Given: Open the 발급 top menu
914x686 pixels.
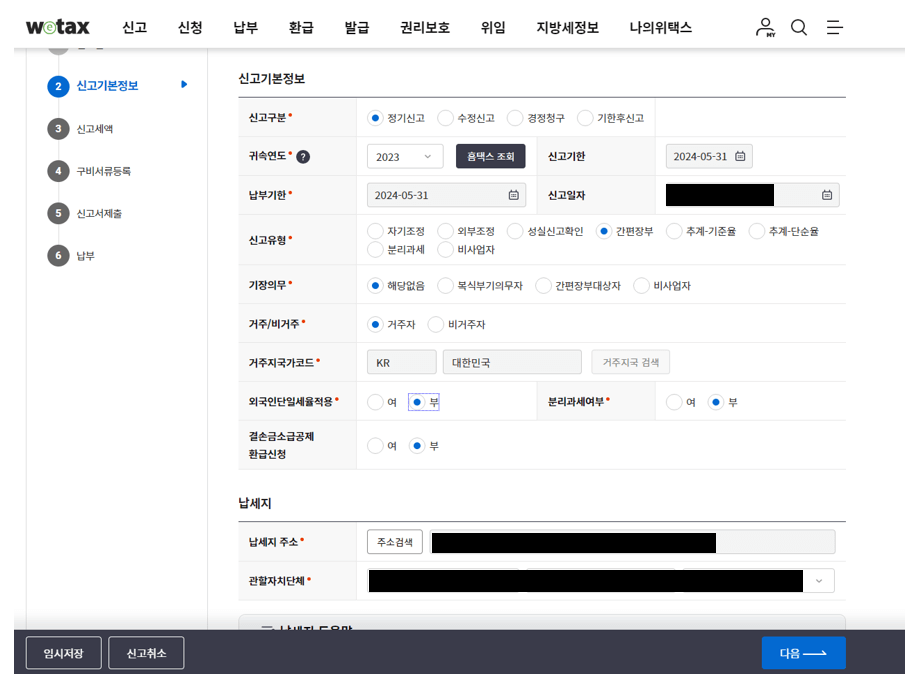Looking at the screenshot, I should pyautogui.click(x=357, y=27).
